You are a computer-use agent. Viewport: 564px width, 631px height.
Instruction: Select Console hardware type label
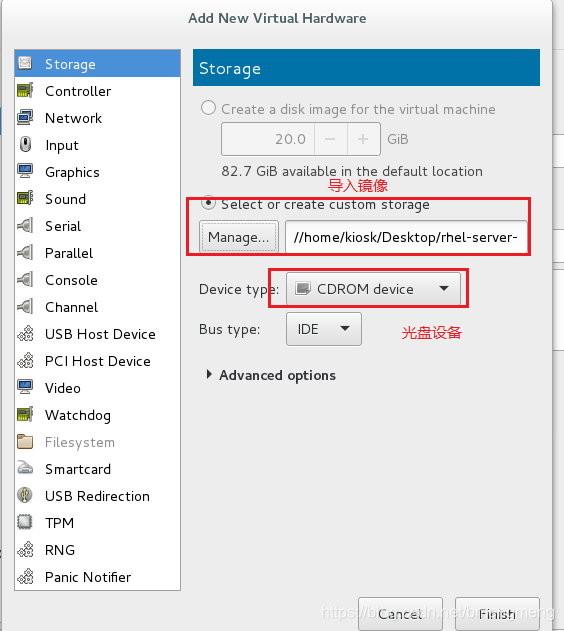tap(71, 280)
